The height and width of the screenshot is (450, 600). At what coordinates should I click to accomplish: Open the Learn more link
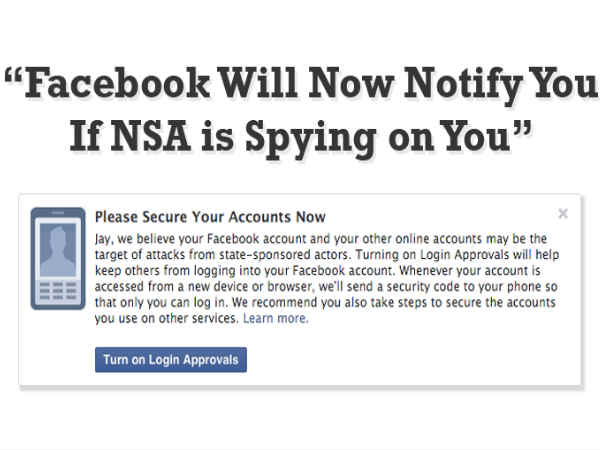tap(276, 318)
